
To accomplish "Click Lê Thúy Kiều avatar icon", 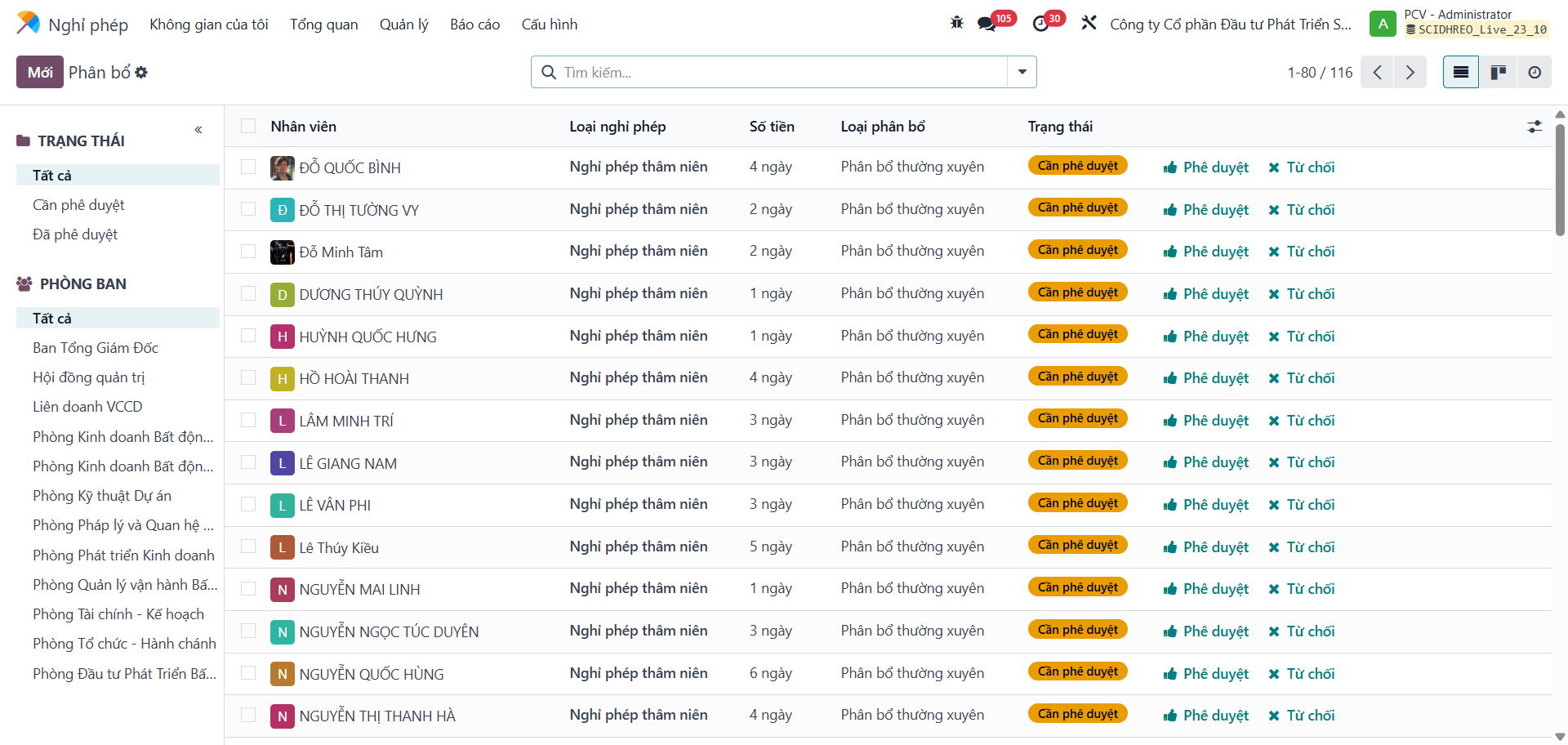I will coord(283,547).
